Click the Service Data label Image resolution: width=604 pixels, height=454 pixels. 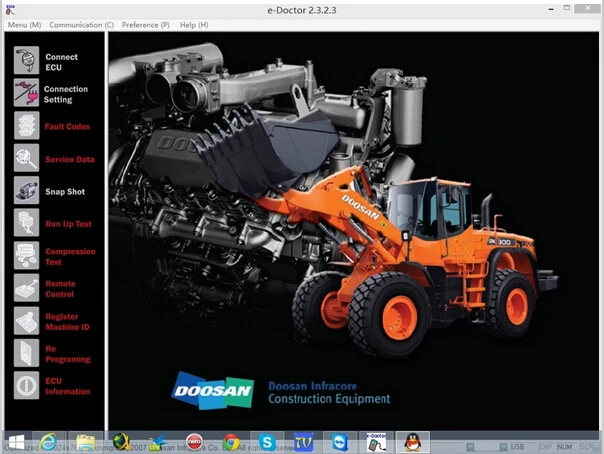70,159
